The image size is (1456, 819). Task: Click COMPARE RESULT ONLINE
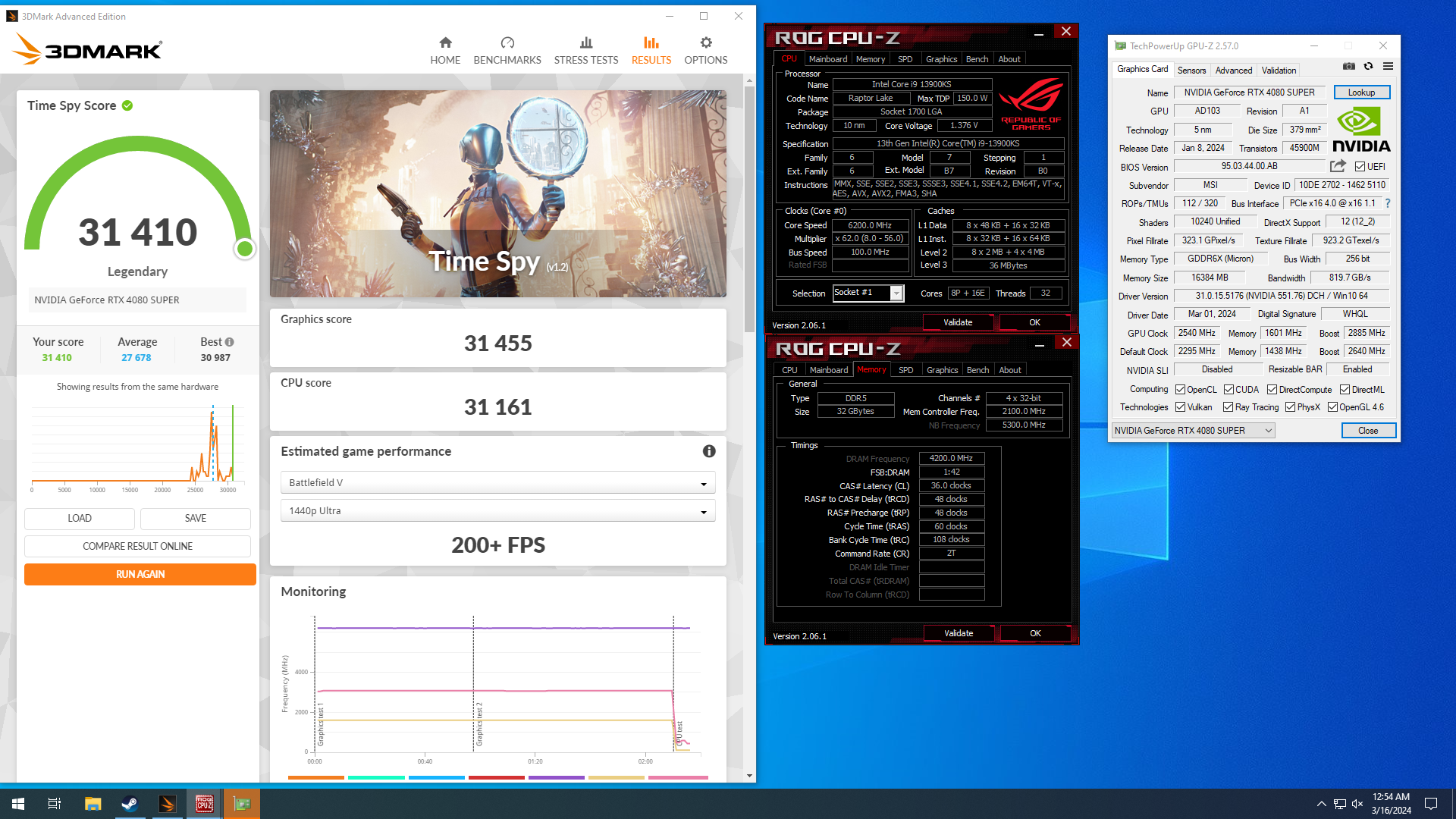point(137,547)
